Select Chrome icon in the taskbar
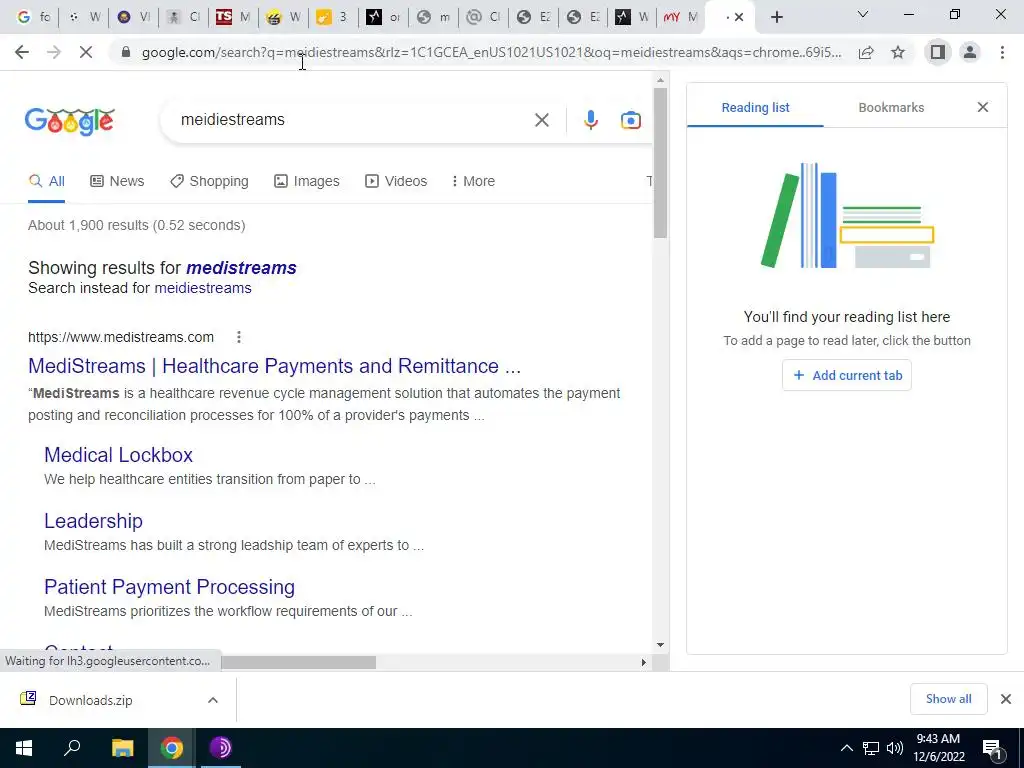The width and height of the screenshot is (1024, 768). (172, 748)
